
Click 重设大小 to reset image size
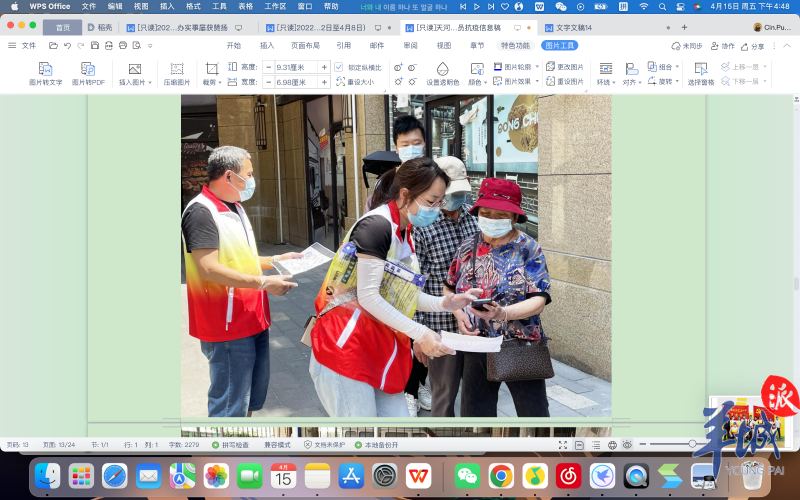coord(355,82)
